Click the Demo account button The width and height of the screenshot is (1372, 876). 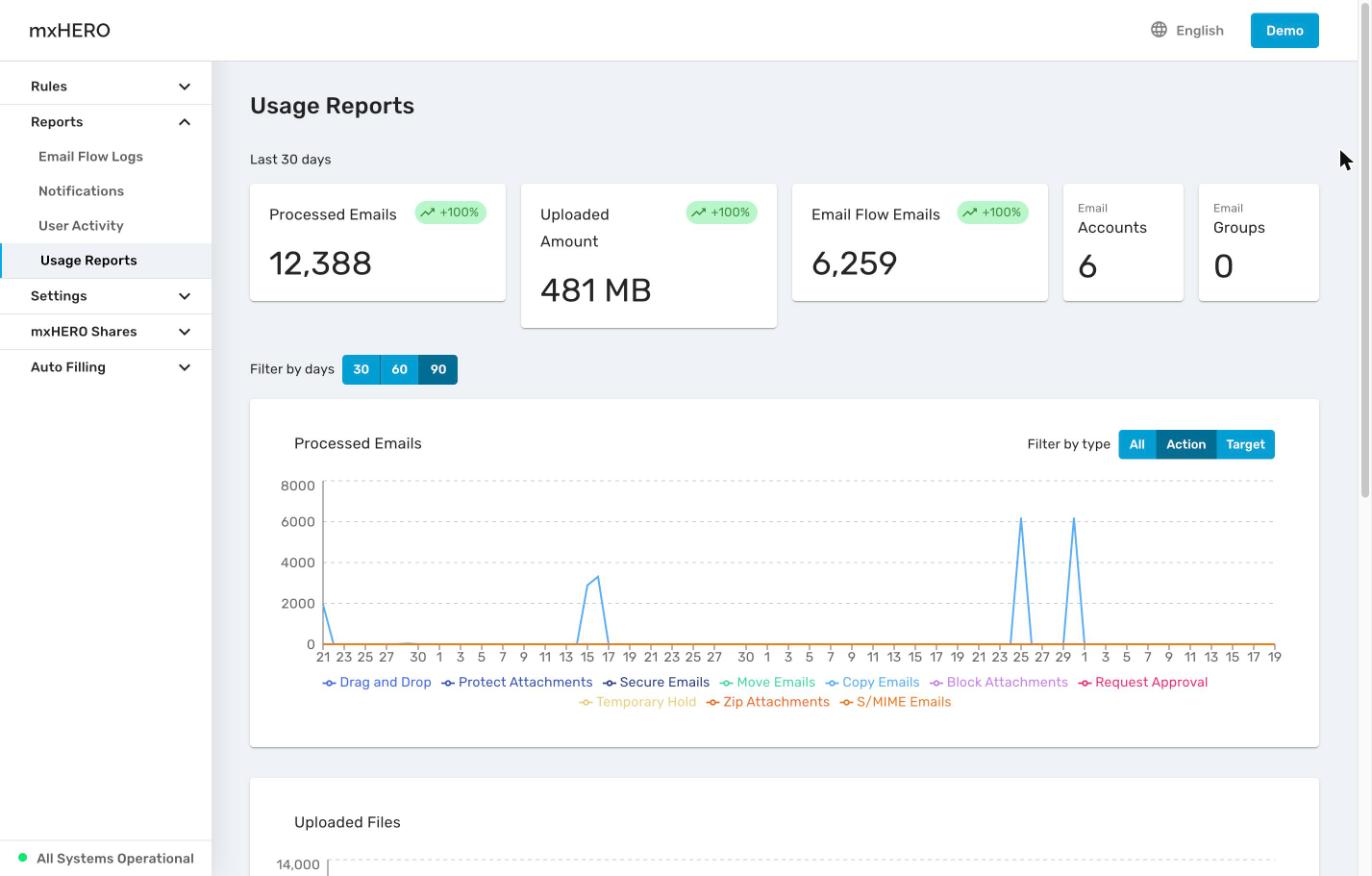[1284, 30]
